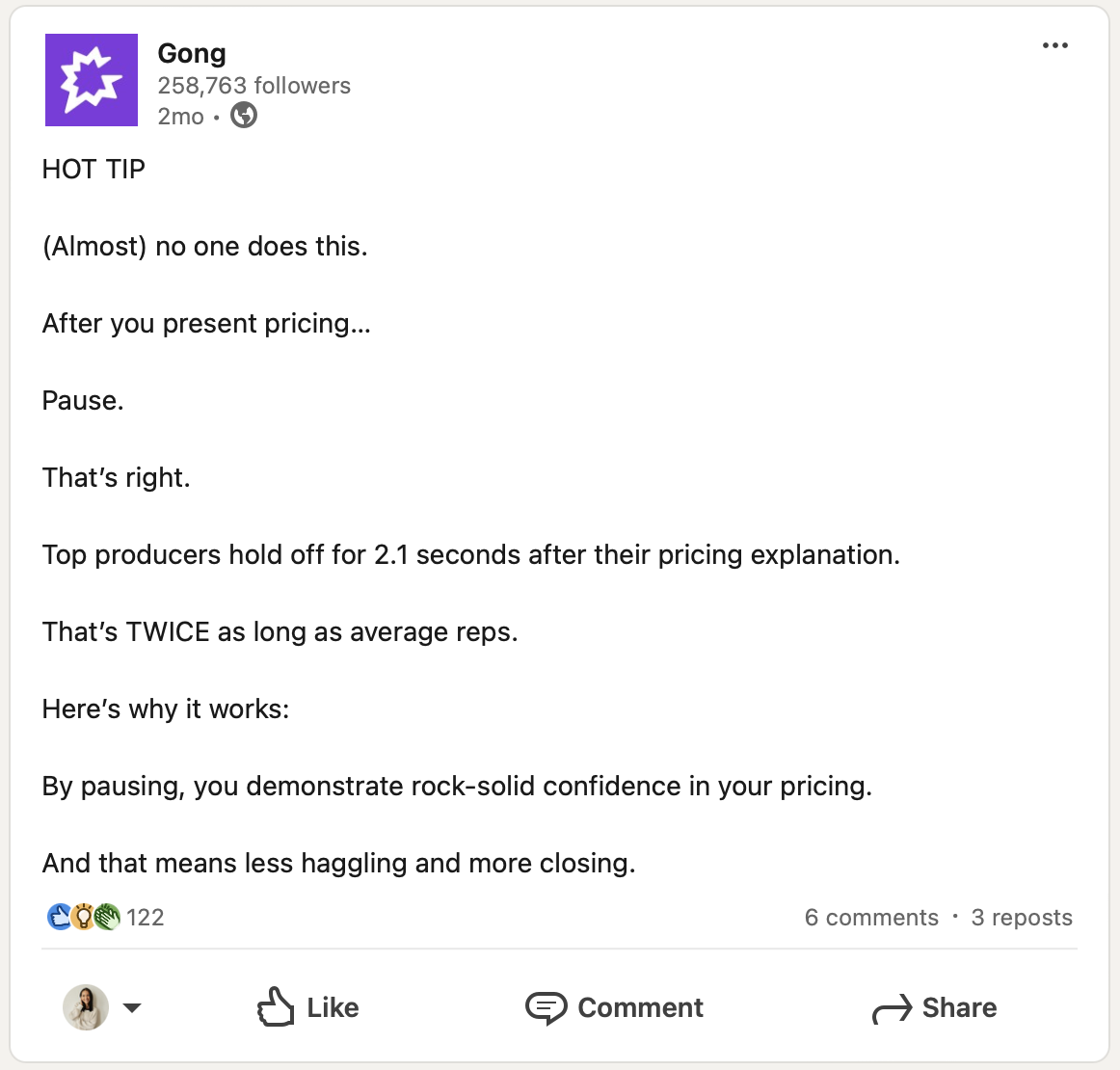Open the three-dot post options menu
The height and width of the screenshot is (1070, 1120).
1055,45
